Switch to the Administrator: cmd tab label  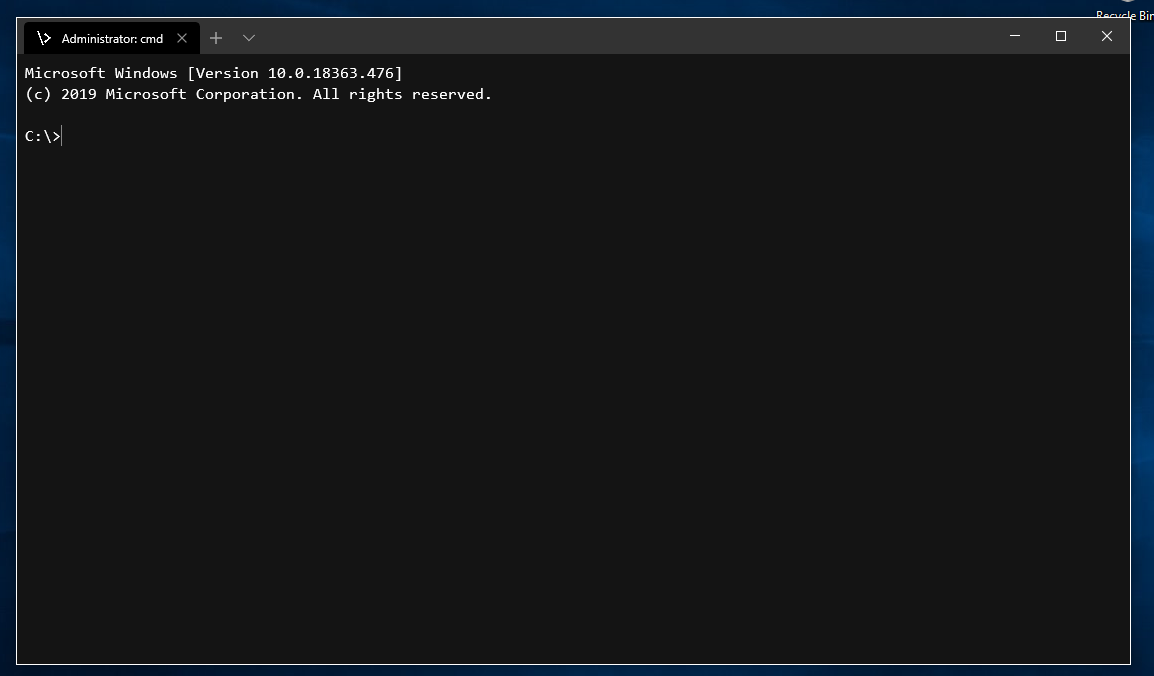[x=112, y=38]
